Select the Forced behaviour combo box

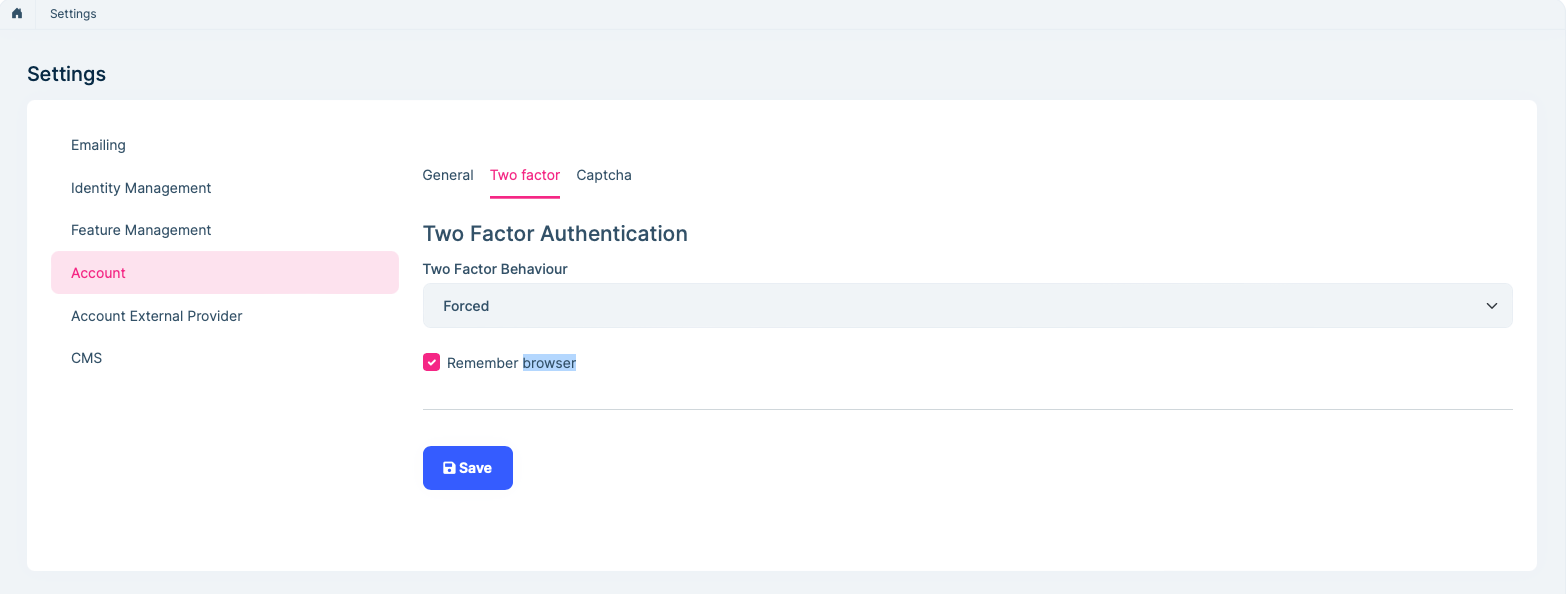pos(966,305)
